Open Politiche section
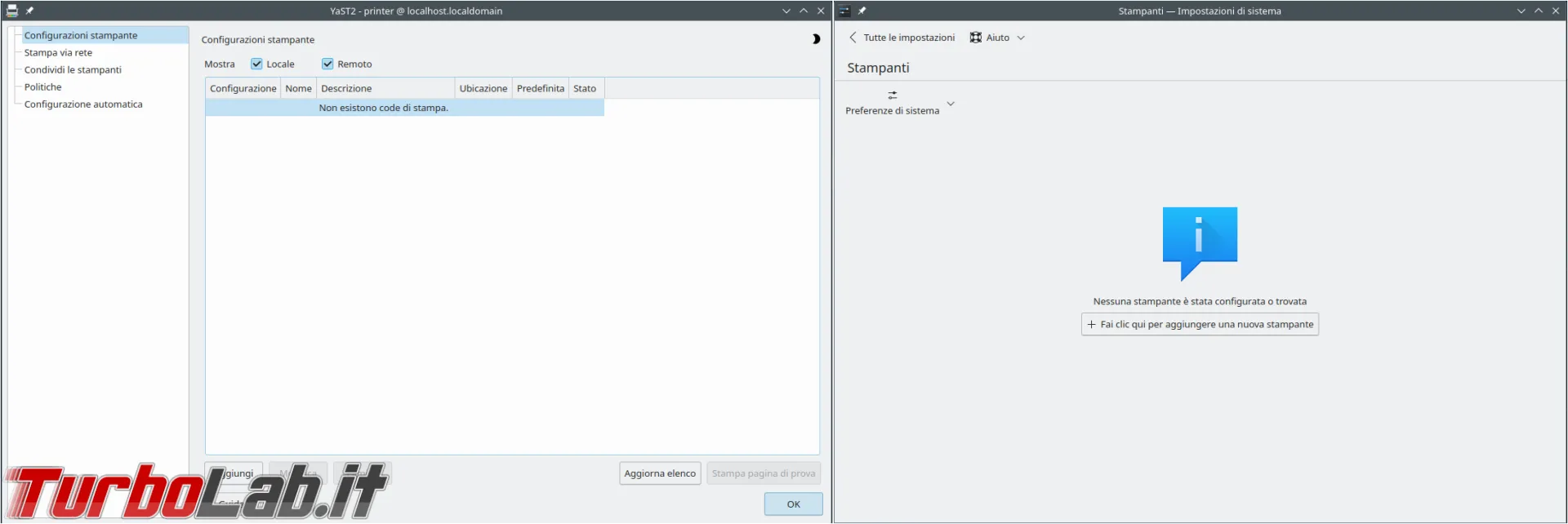The height and width of the screenshot is (524, 1568). (x=42, y=87)
